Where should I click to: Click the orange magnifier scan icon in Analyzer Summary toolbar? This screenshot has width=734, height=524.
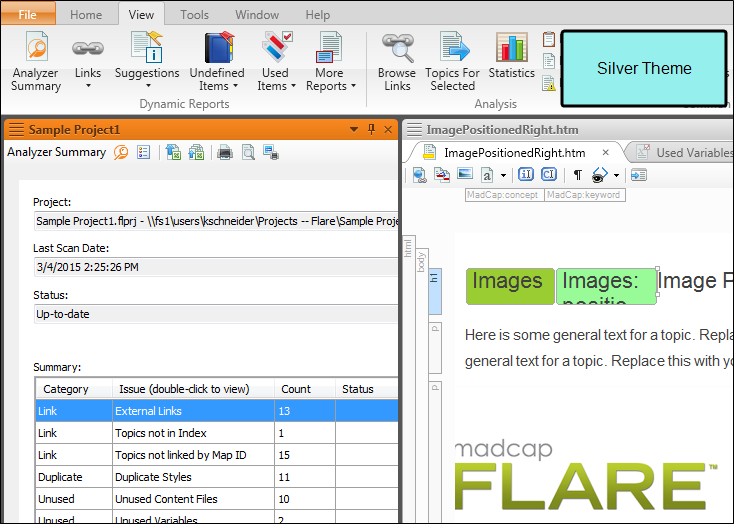point(121,153)
